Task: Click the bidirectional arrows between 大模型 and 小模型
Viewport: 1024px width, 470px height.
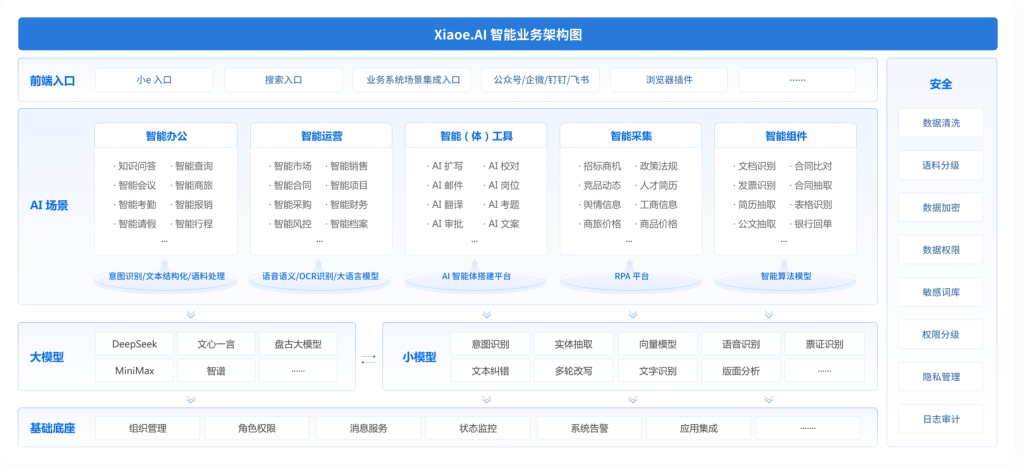Action: [369, 358]
